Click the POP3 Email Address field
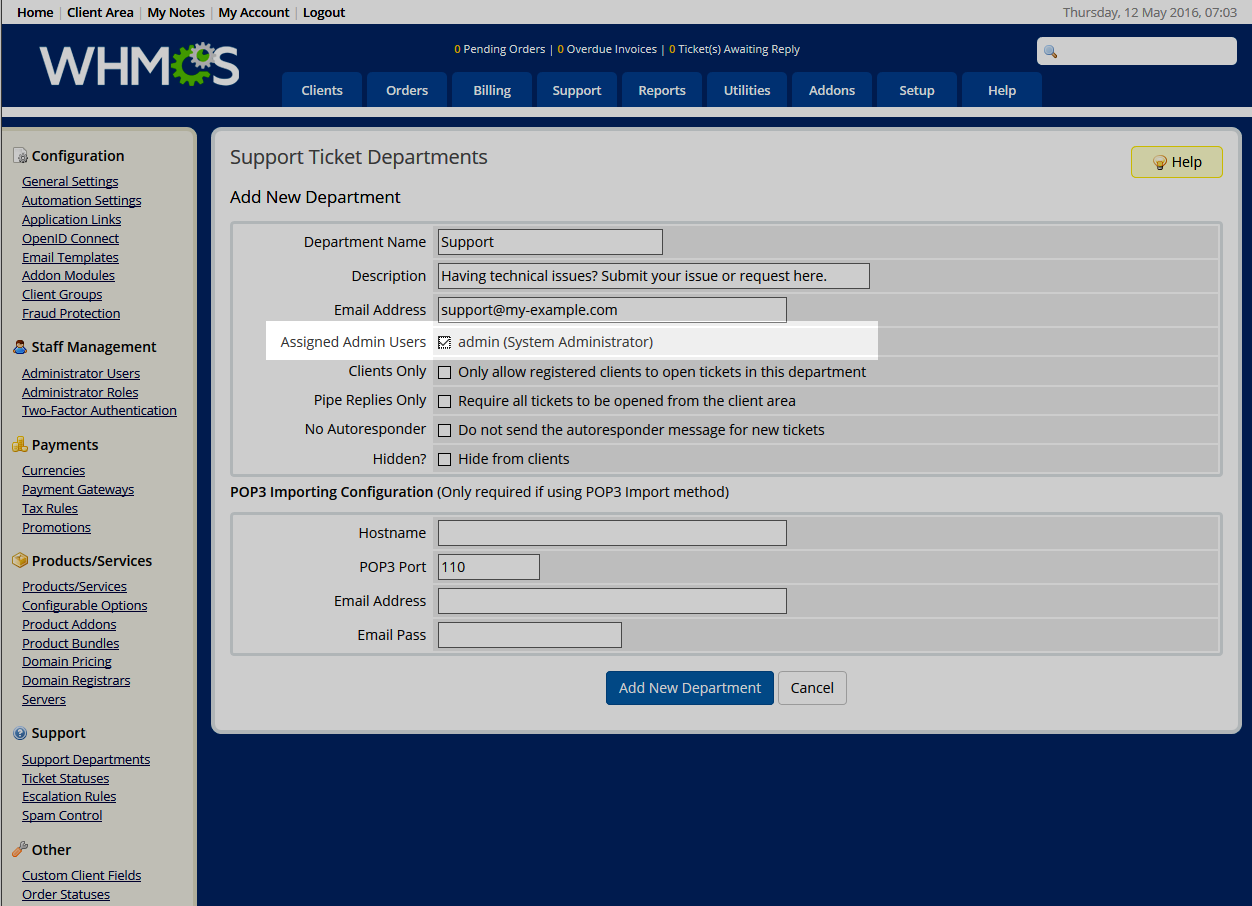The width and height of the screenshot is (1252, 906). 612,601
